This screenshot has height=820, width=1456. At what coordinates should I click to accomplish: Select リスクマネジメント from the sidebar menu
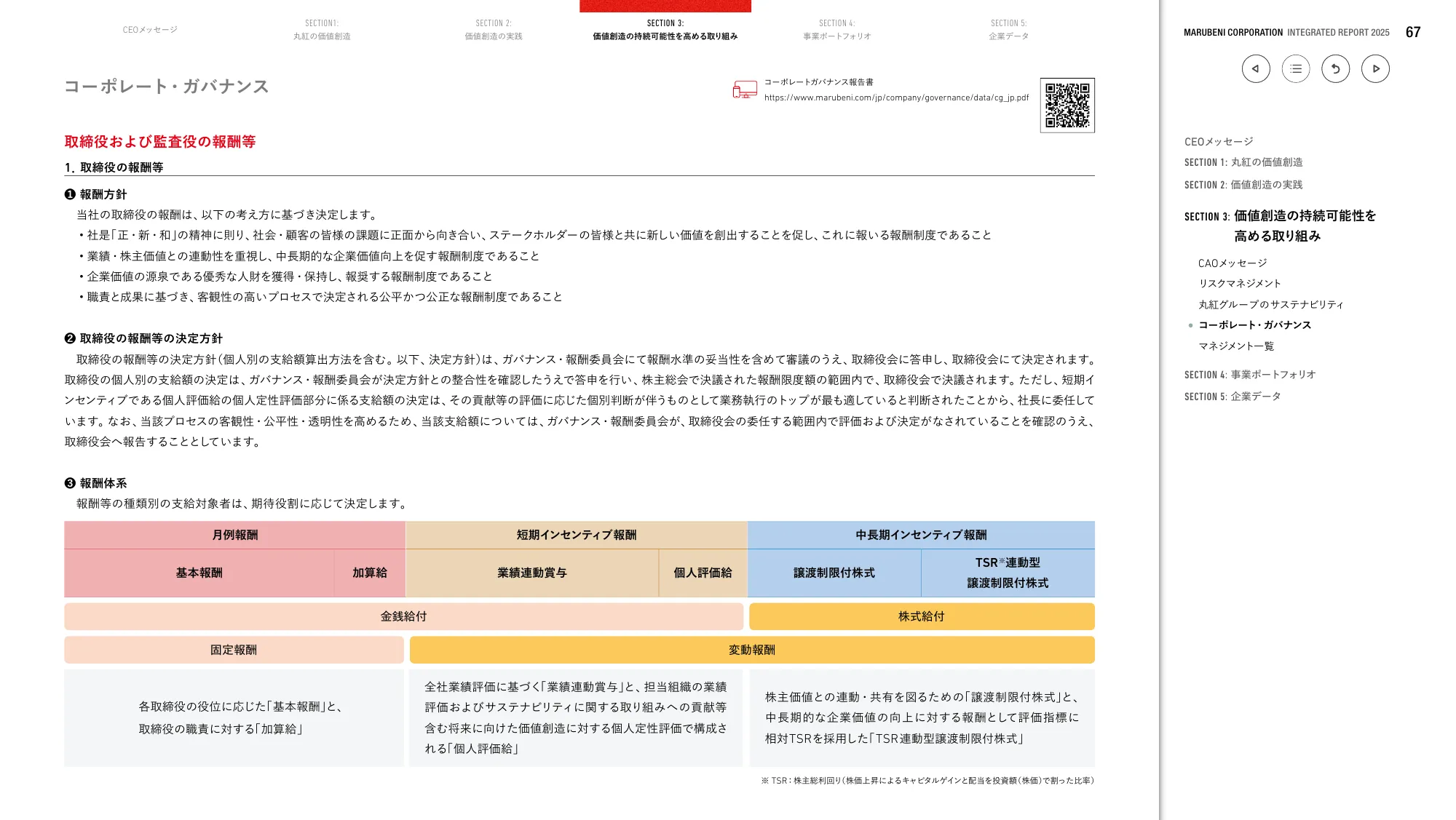point(1241,284)
